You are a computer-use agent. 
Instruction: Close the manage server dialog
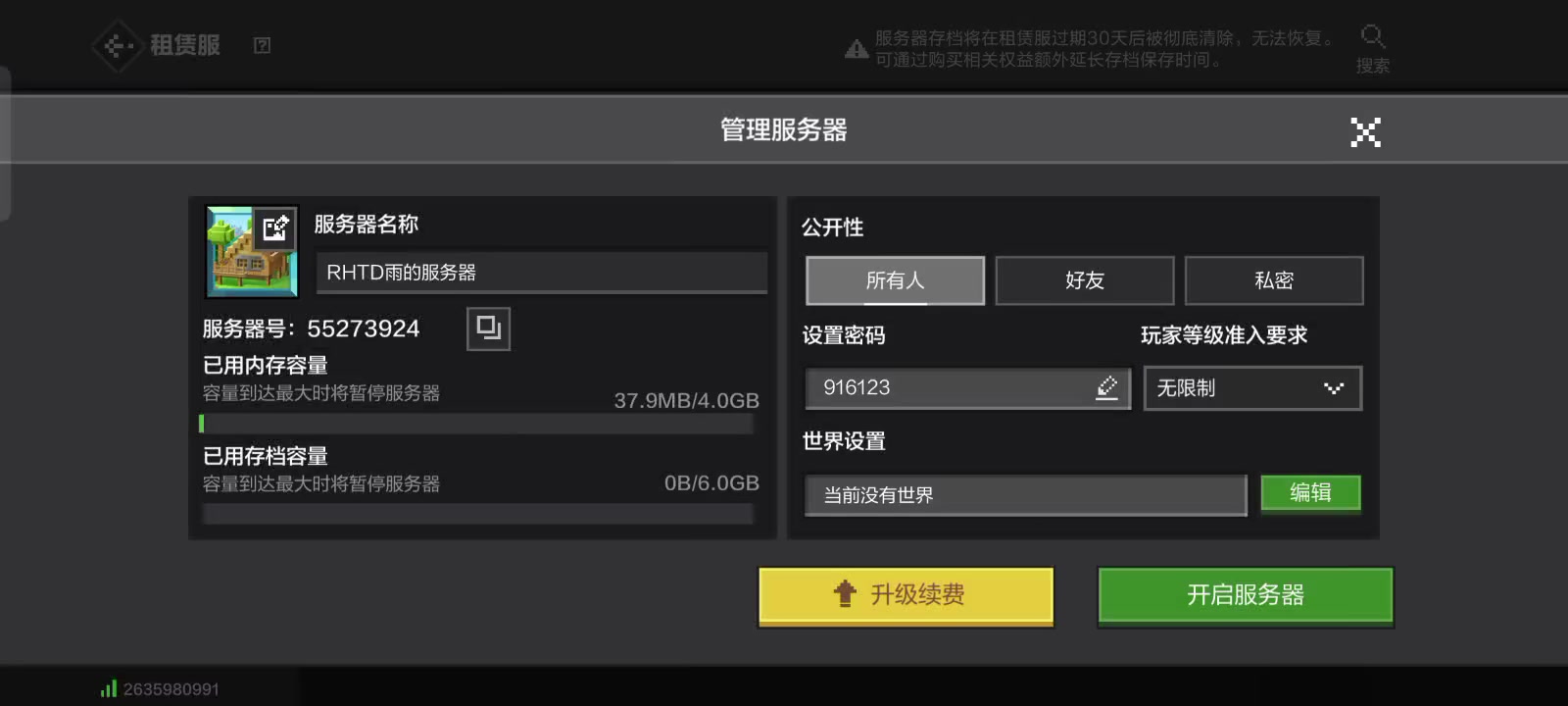[1365, 131]
